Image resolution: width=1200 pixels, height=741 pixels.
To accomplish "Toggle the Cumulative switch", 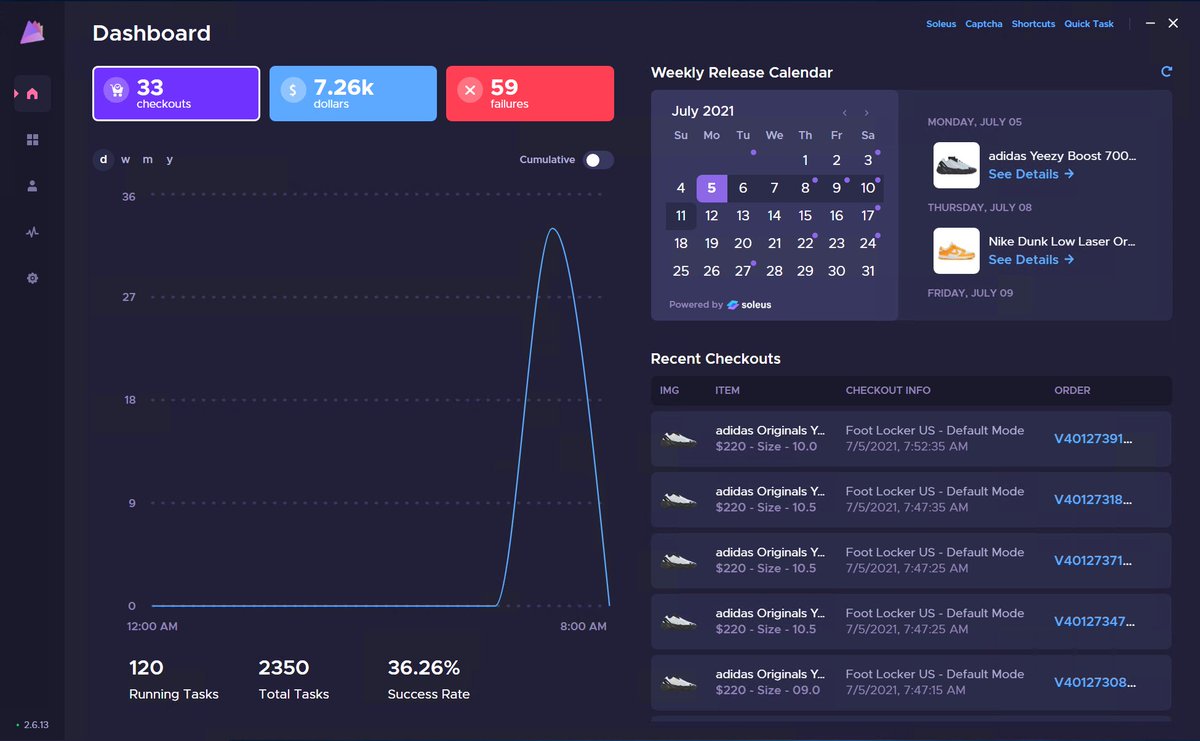I will (598, 160).
